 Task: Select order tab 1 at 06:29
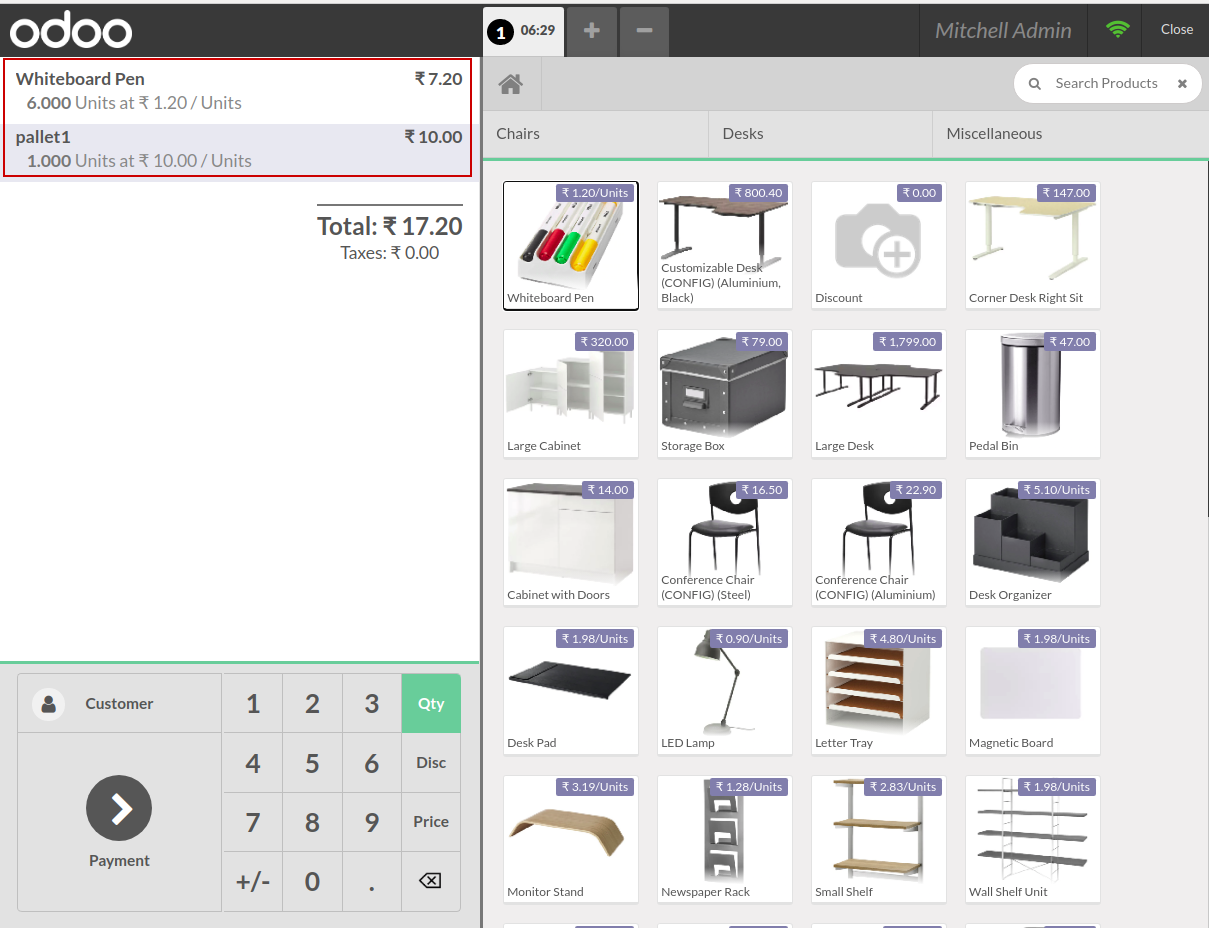pos(523,31)
